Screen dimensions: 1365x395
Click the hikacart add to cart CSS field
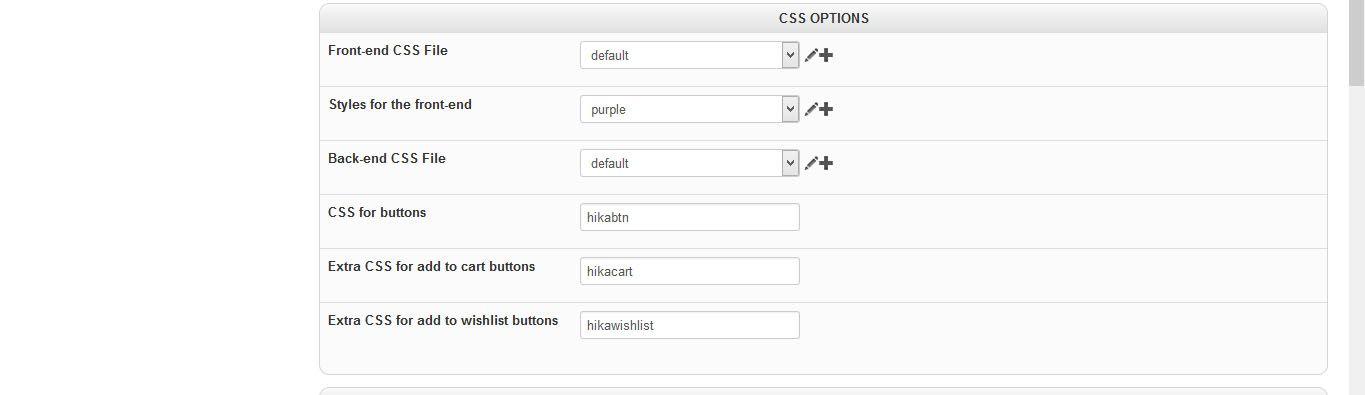click(x=689, y=271)
